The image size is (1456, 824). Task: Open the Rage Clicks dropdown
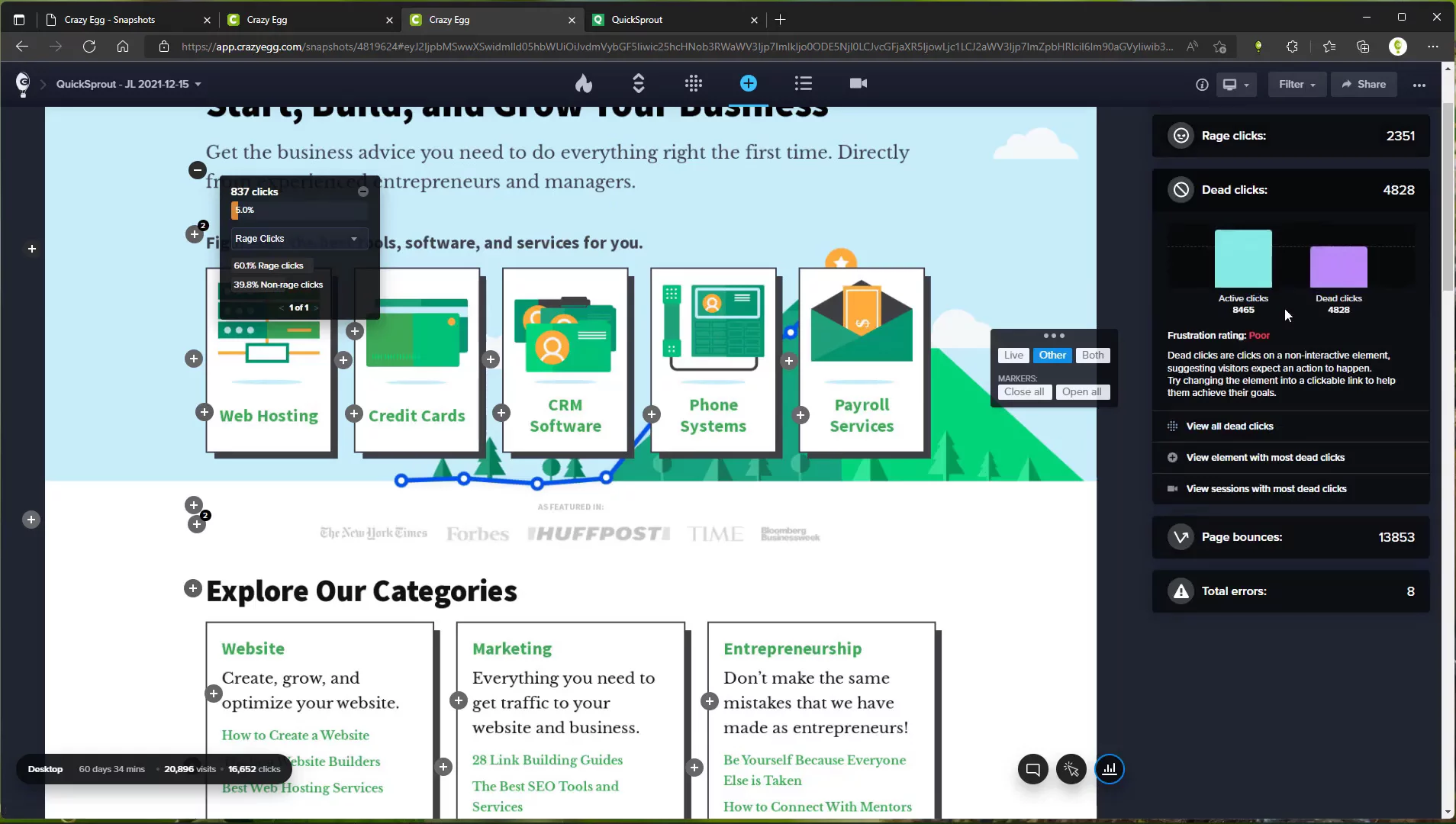coord(295,239)
